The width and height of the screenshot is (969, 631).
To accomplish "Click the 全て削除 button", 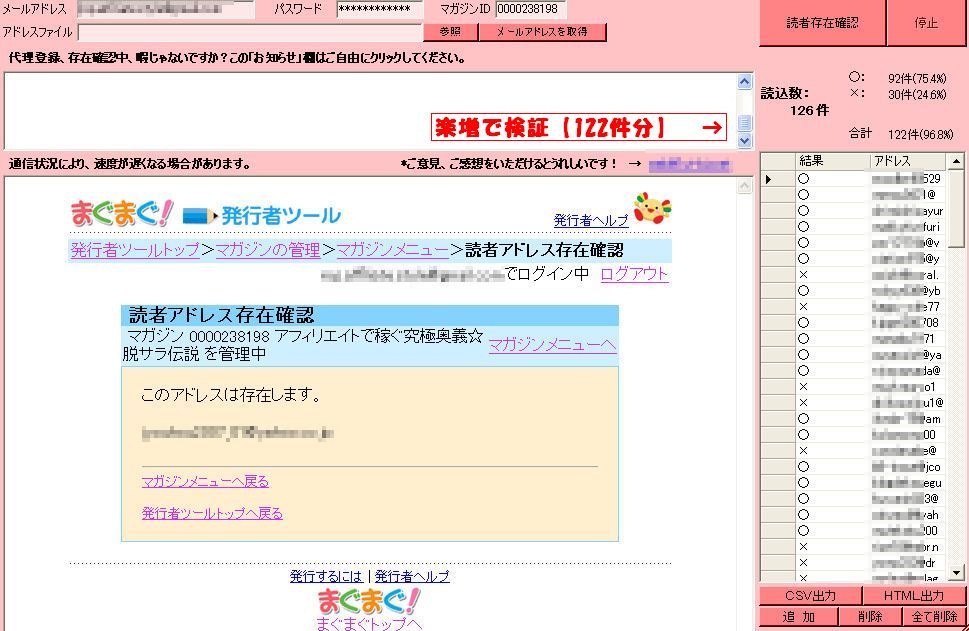I will (x=934, y=617).
